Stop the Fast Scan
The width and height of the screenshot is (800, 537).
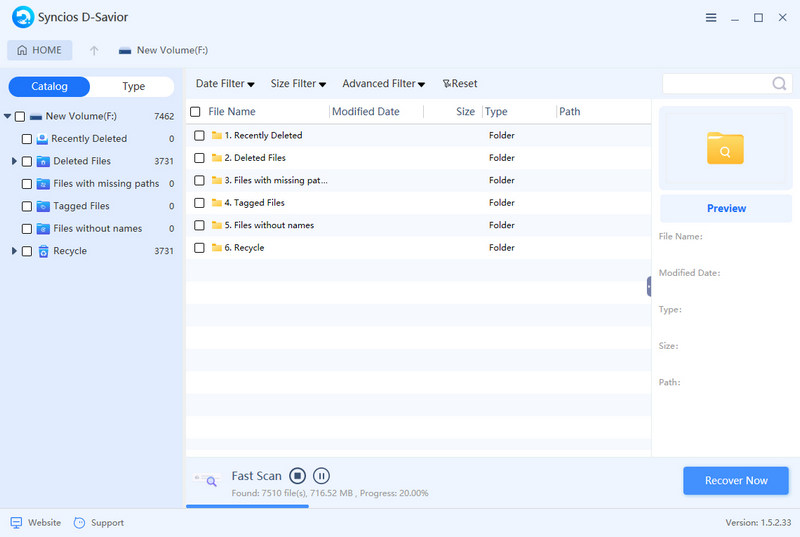pos(297,476)
